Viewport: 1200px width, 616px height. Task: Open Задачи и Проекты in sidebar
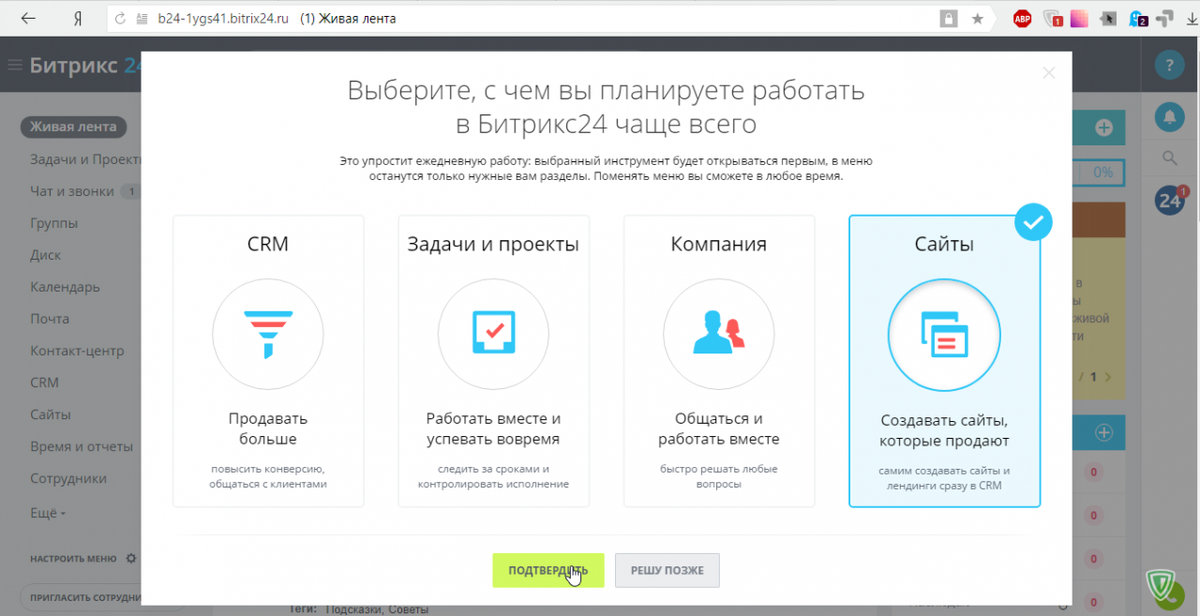tap(85, 159)
